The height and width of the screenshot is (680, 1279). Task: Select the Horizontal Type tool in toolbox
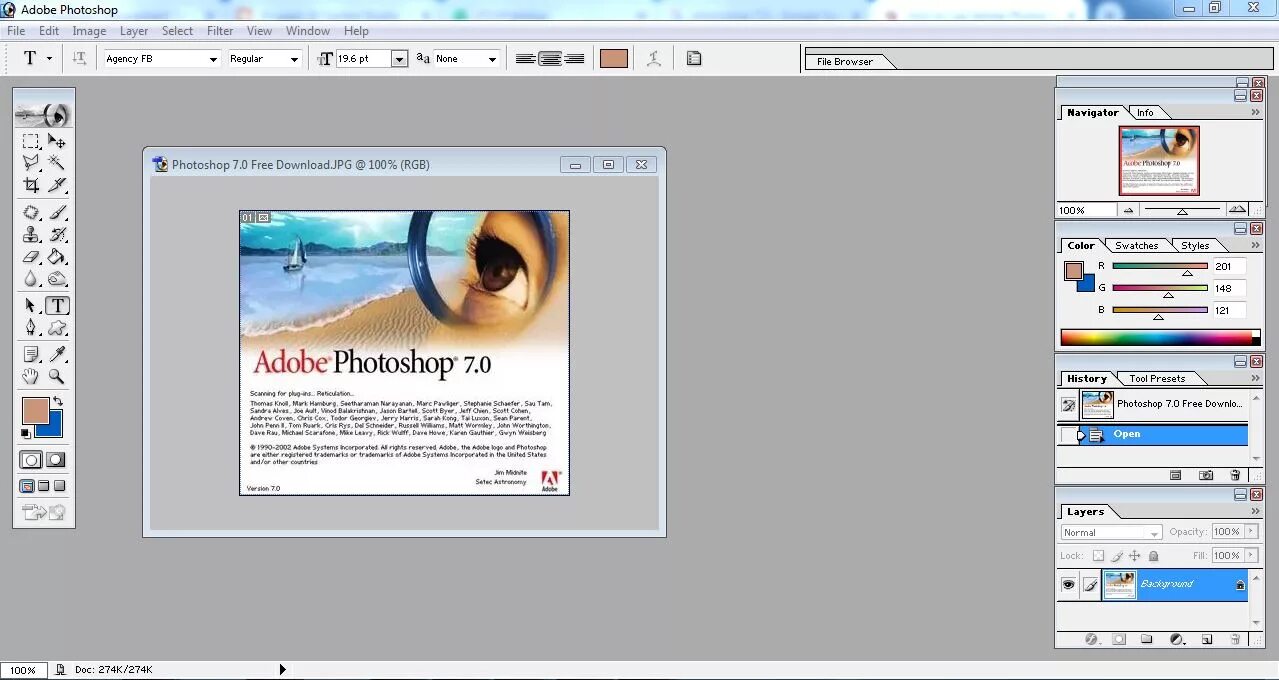(x=57, y=305)
